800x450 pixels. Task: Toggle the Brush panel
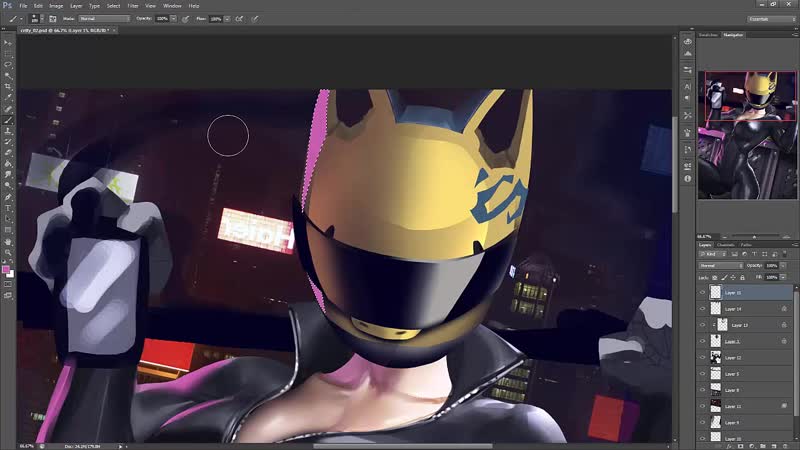point(53,19)
